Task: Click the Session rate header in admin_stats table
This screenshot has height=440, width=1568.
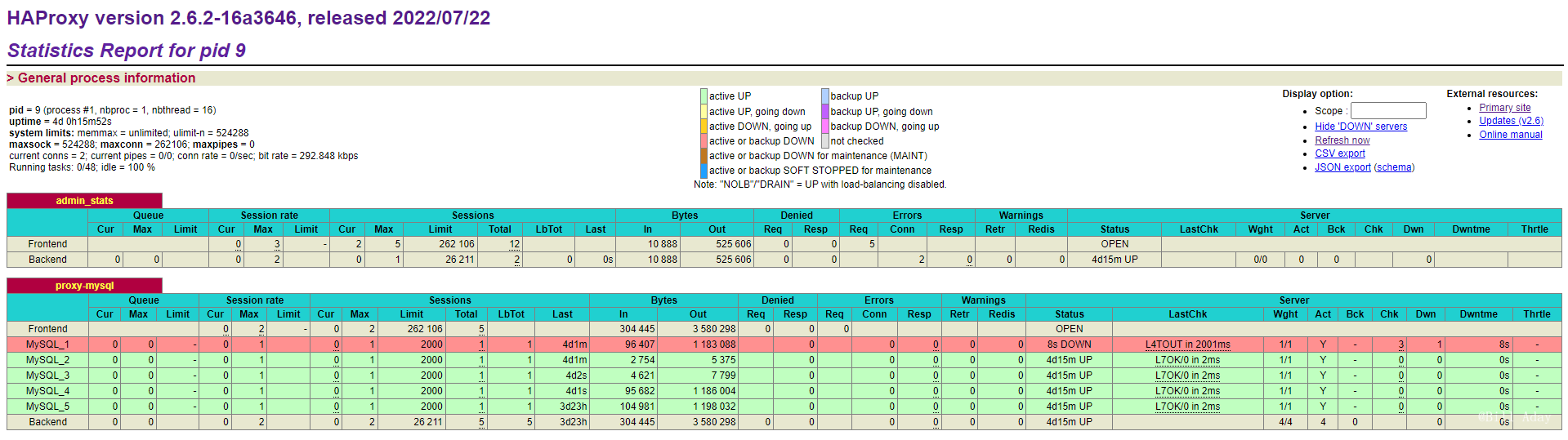Action: [269, 216]
